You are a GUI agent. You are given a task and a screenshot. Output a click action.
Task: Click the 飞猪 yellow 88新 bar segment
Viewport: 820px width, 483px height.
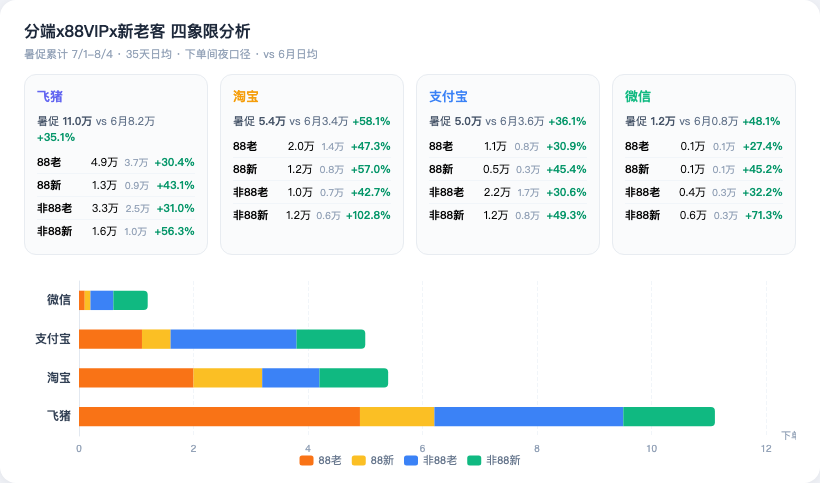click(x=397, y=417)
